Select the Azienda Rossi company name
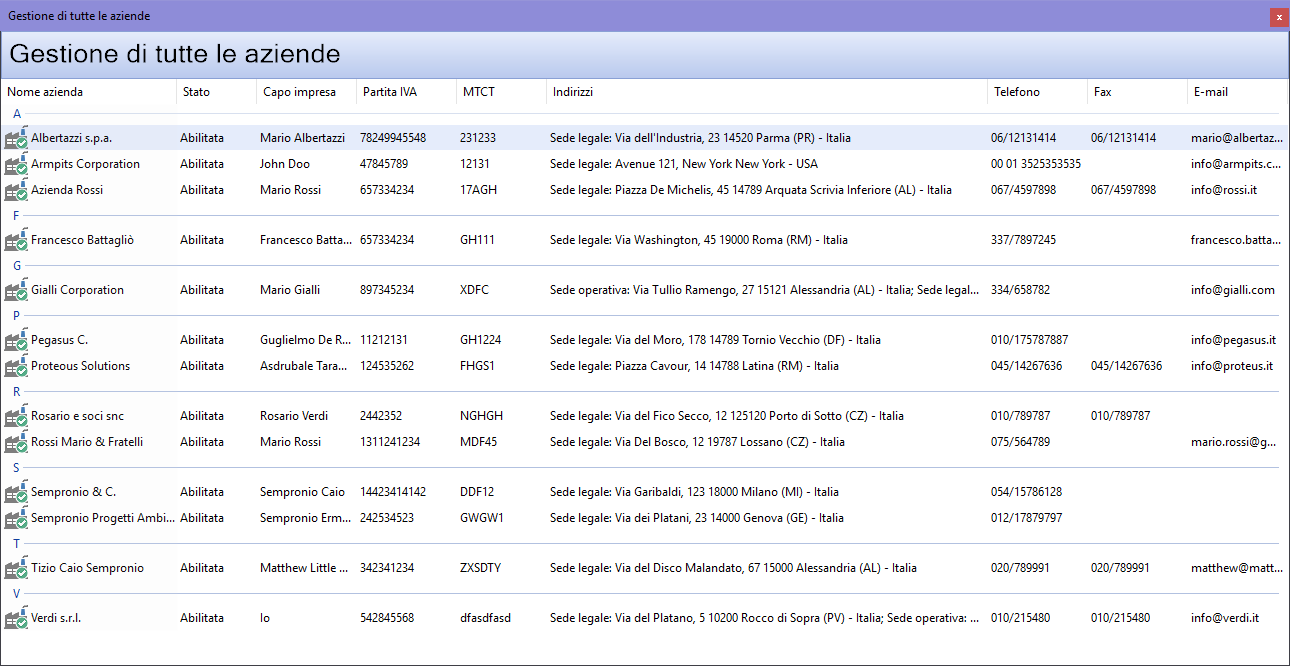 pos(67,190)
